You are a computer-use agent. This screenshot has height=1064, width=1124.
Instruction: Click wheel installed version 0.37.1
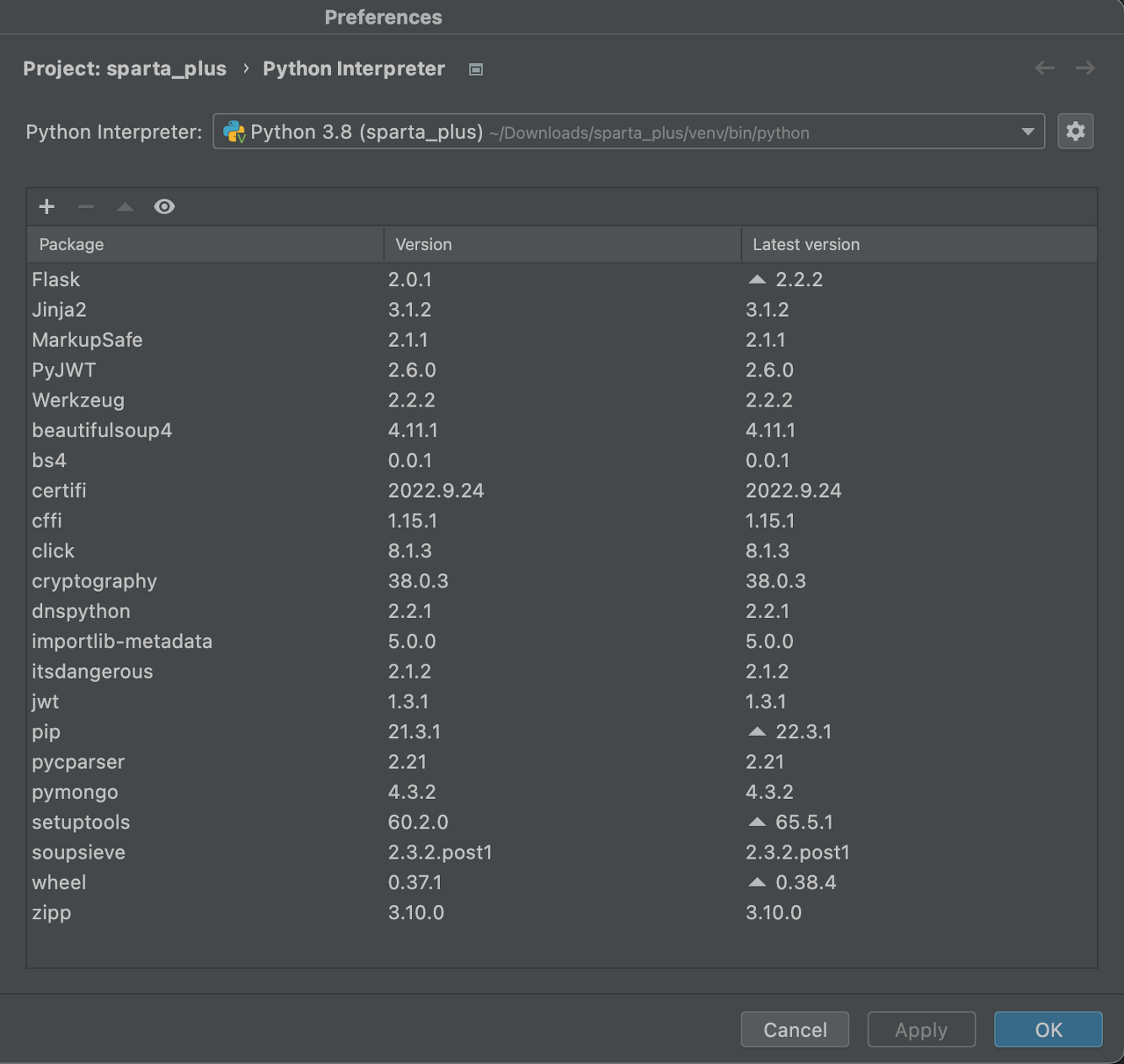pos(415,882)
